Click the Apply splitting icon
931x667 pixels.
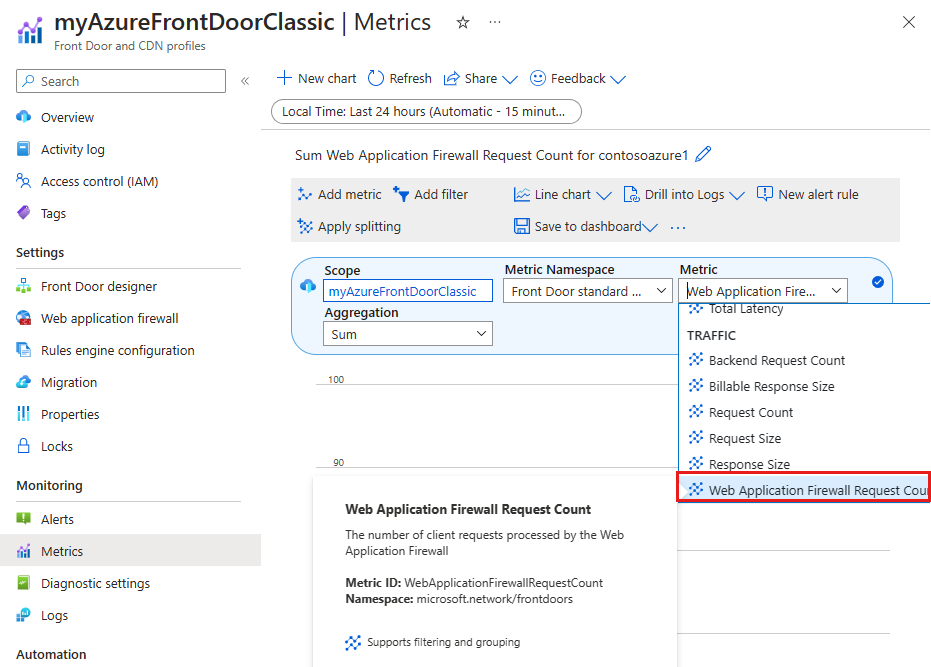pyautogui.click(x=305, y=226)
